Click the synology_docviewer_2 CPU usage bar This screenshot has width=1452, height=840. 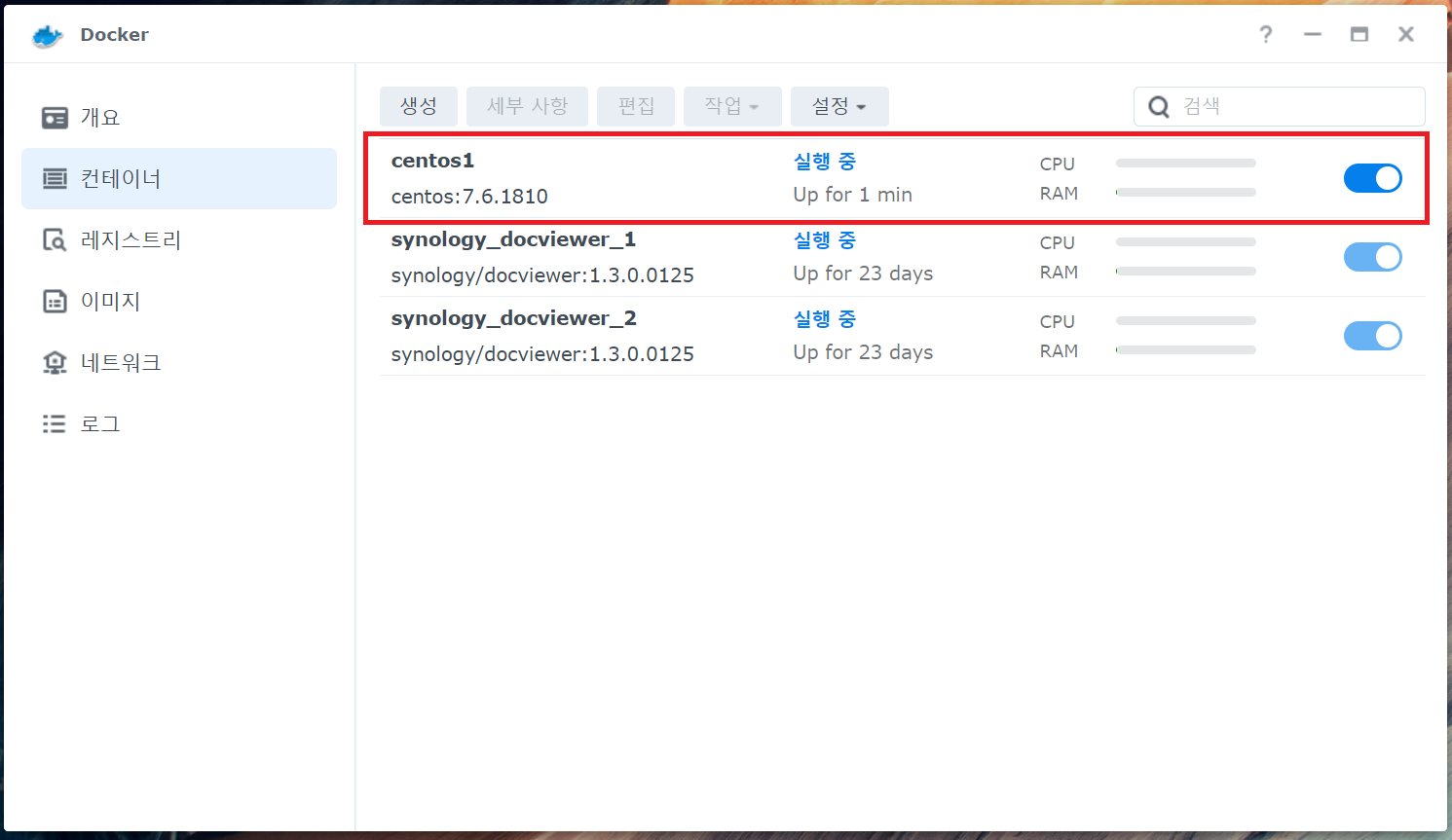coord(1186,321)
